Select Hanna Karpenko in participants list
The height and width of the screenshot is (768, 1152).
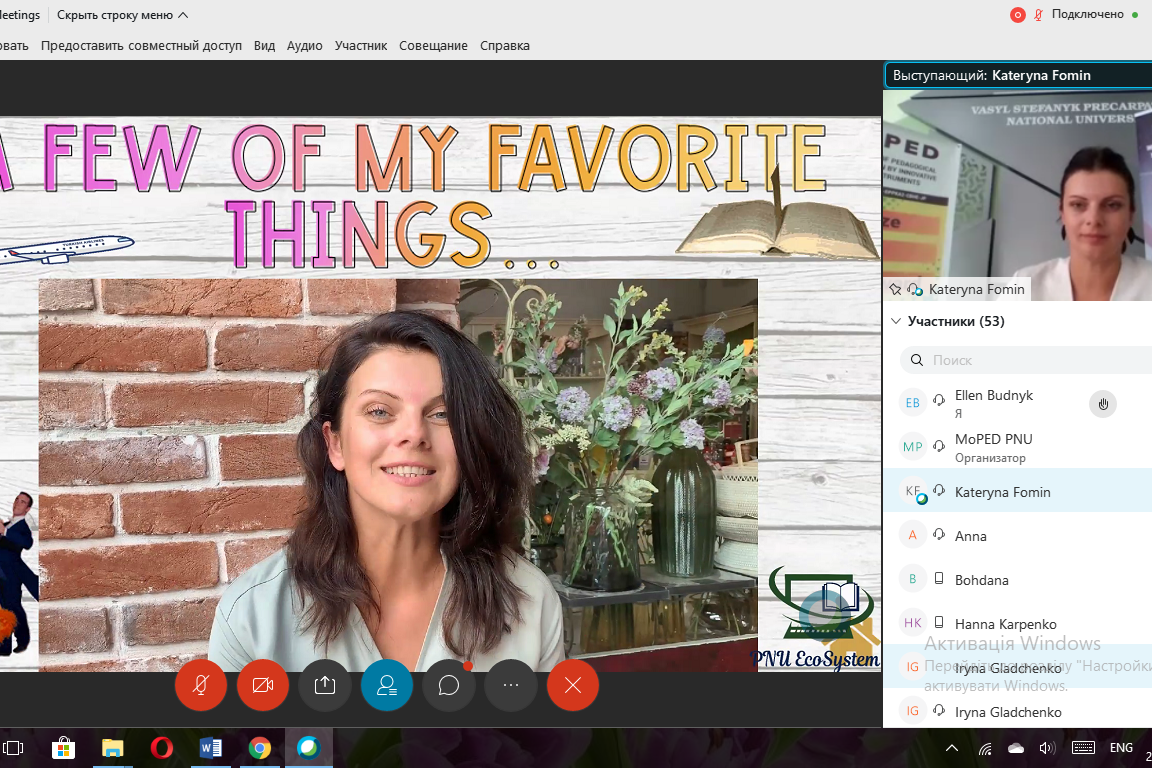click(x=1005, y=624)
